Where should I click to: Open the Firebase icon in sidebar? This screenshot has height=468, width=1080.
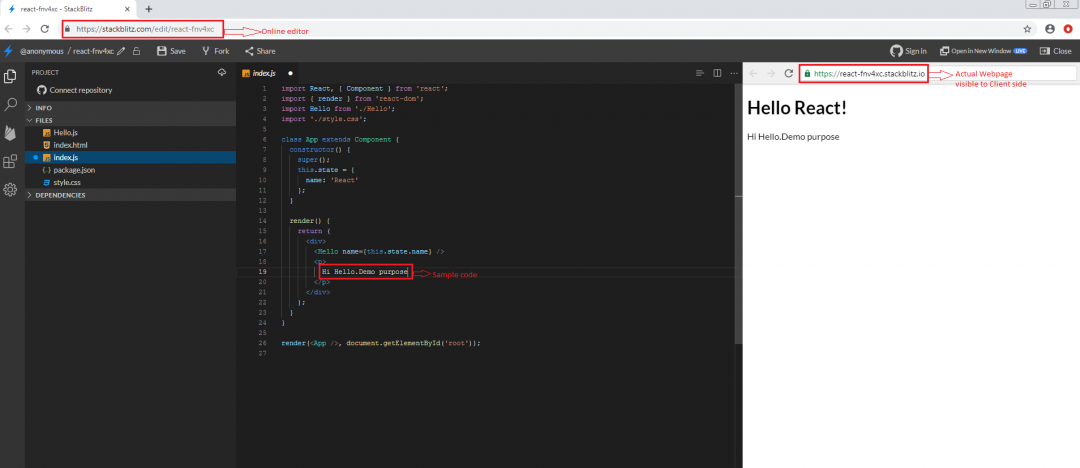coord(10,133)
